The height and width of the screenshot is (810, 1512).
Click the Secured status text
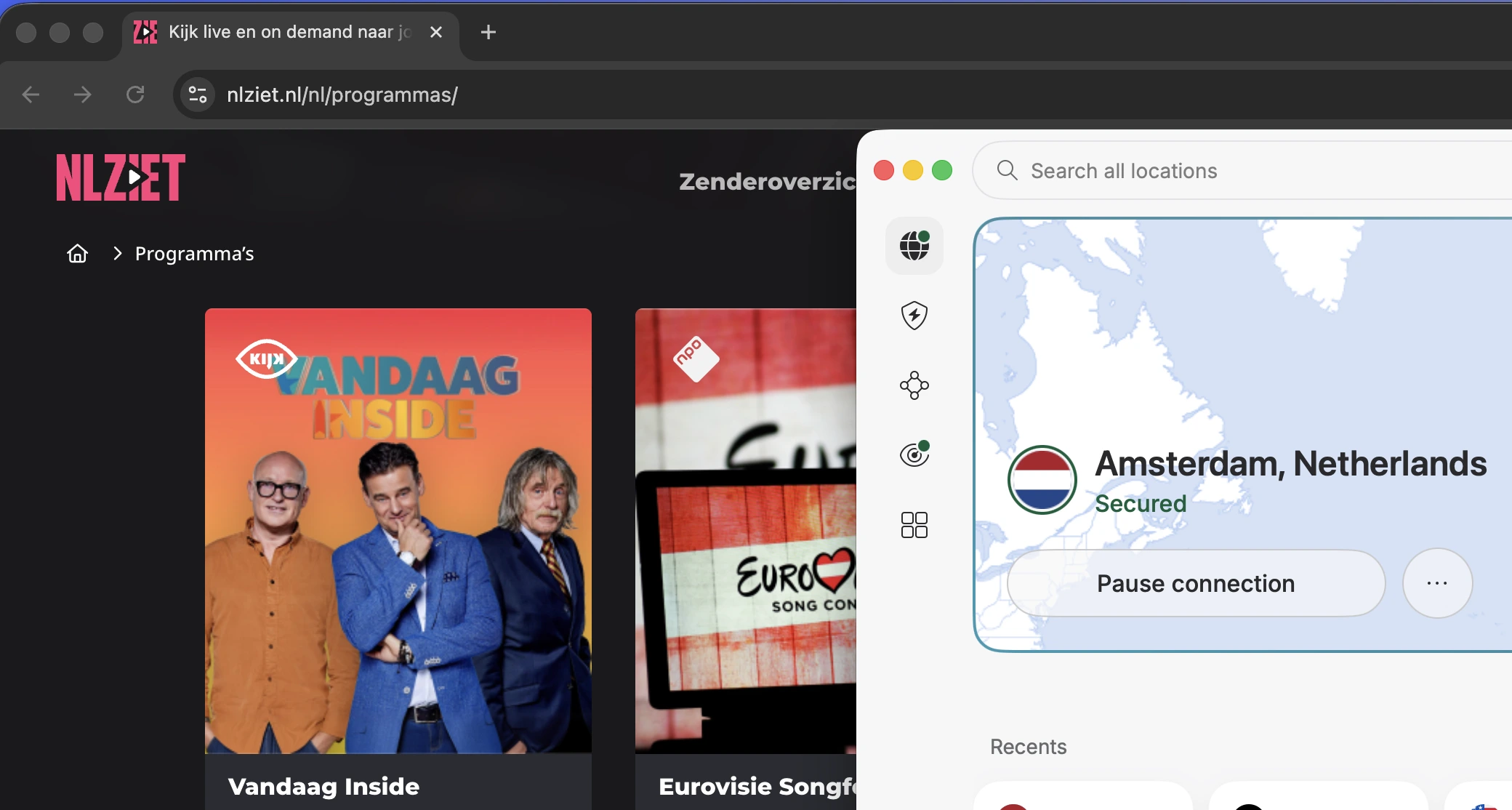pos(1141,503)
